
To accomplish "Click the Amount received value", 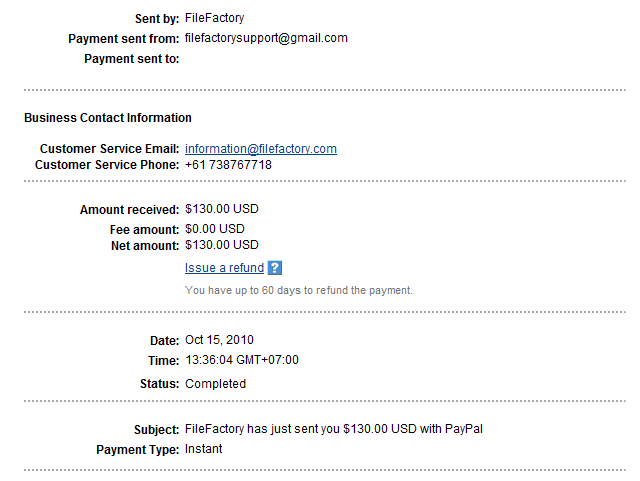I will point(222,210).
